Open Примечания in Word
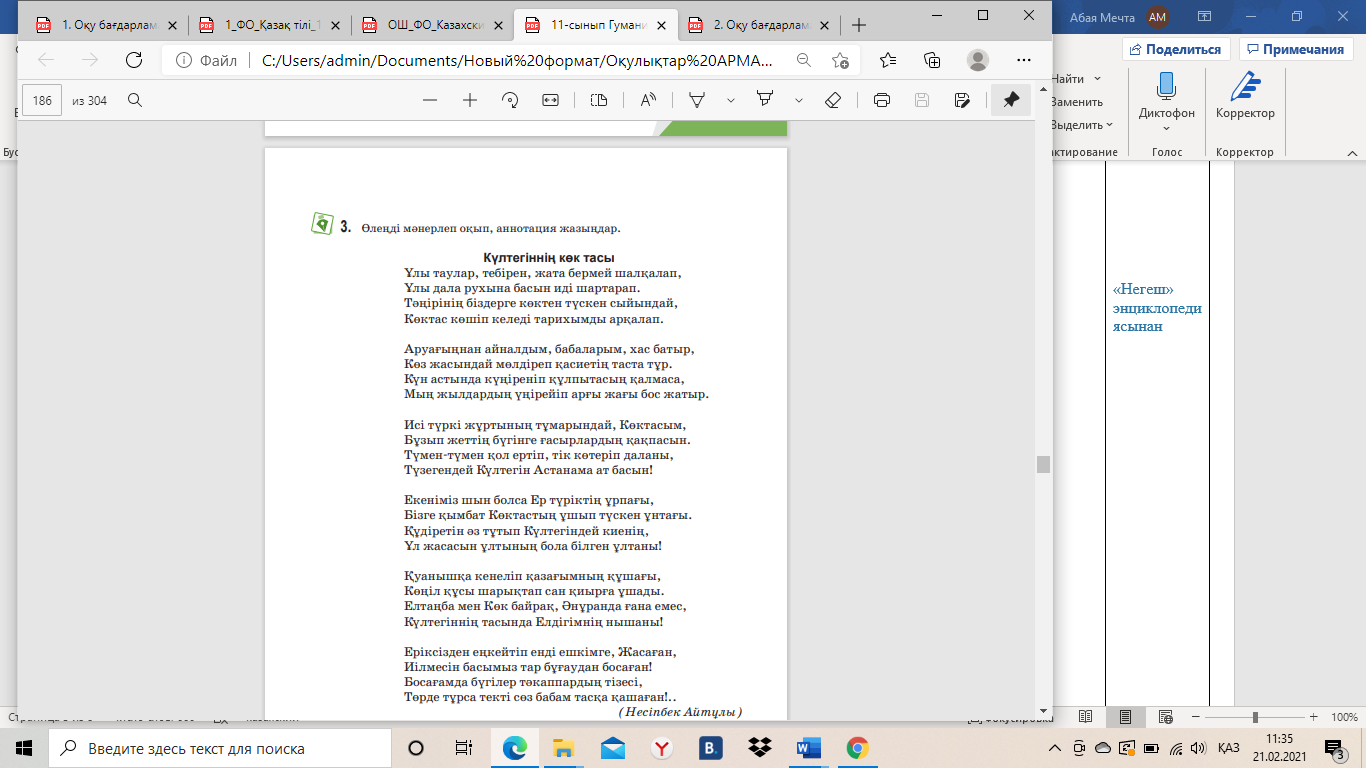 click(x=1294, y=49)
